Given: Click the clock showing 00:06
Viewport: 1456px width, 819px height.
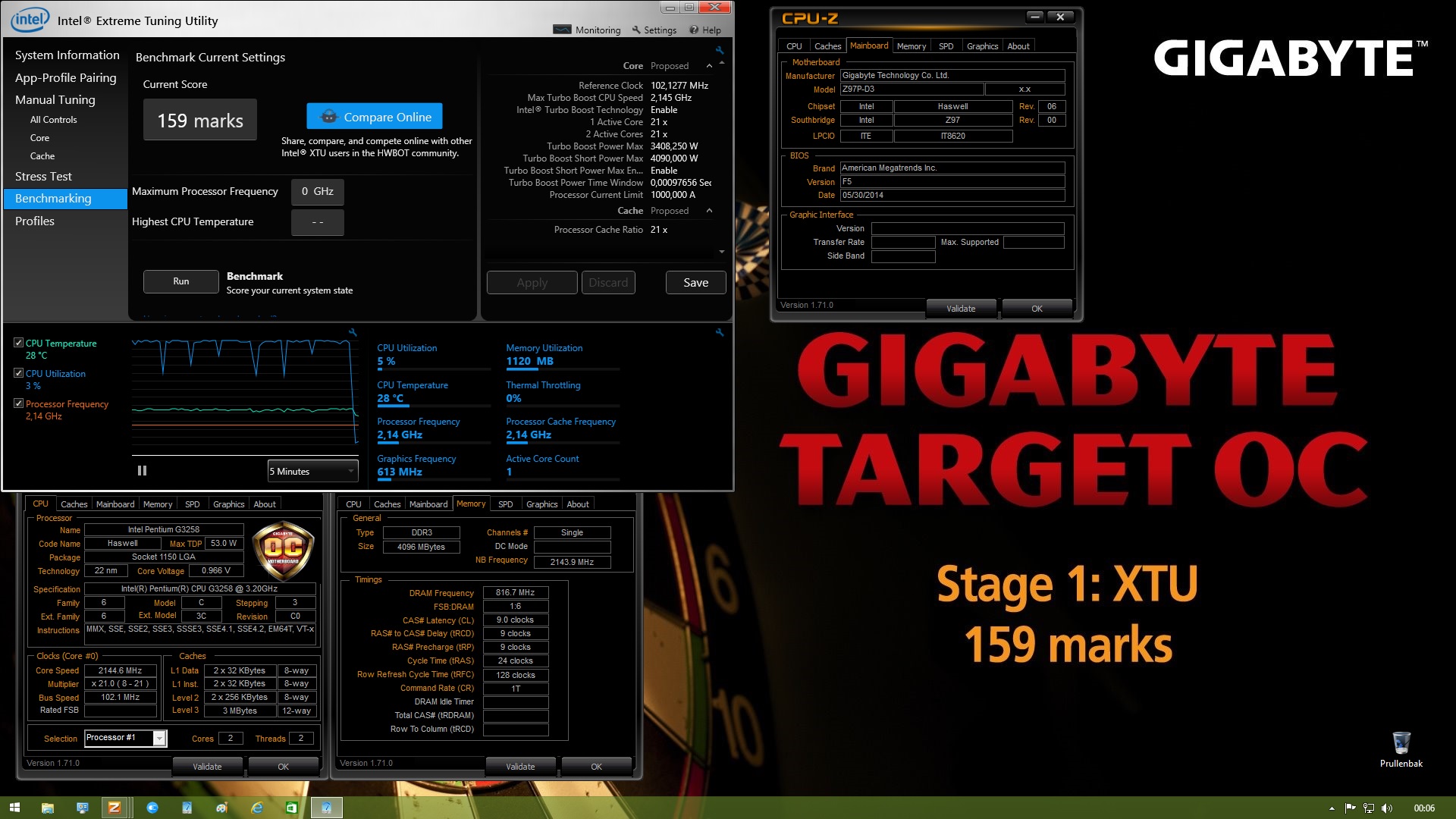Looking at the screenshot, I should coord(1423,808).
